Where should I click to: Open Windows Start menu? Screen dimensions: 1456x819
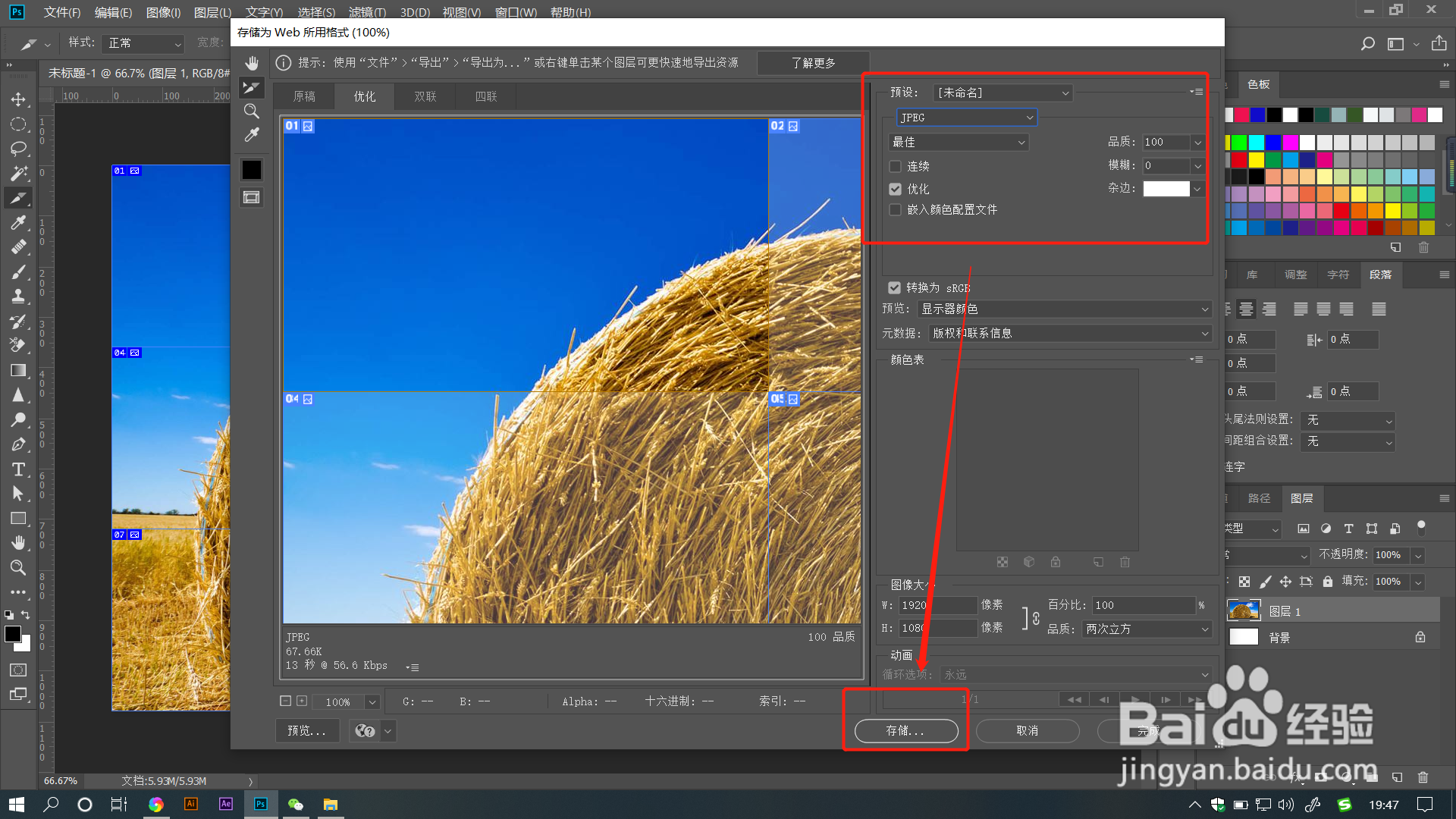(16, 805)
